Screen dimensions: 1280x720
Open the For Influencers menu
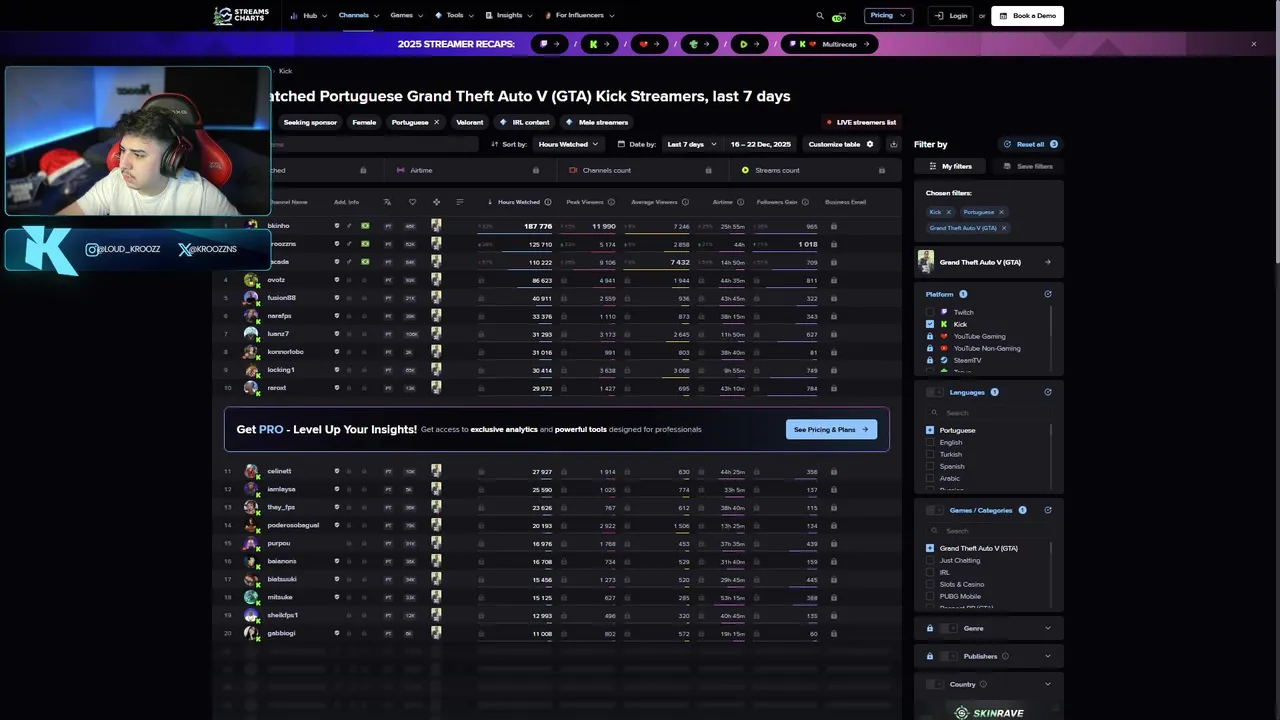(580, 16)
